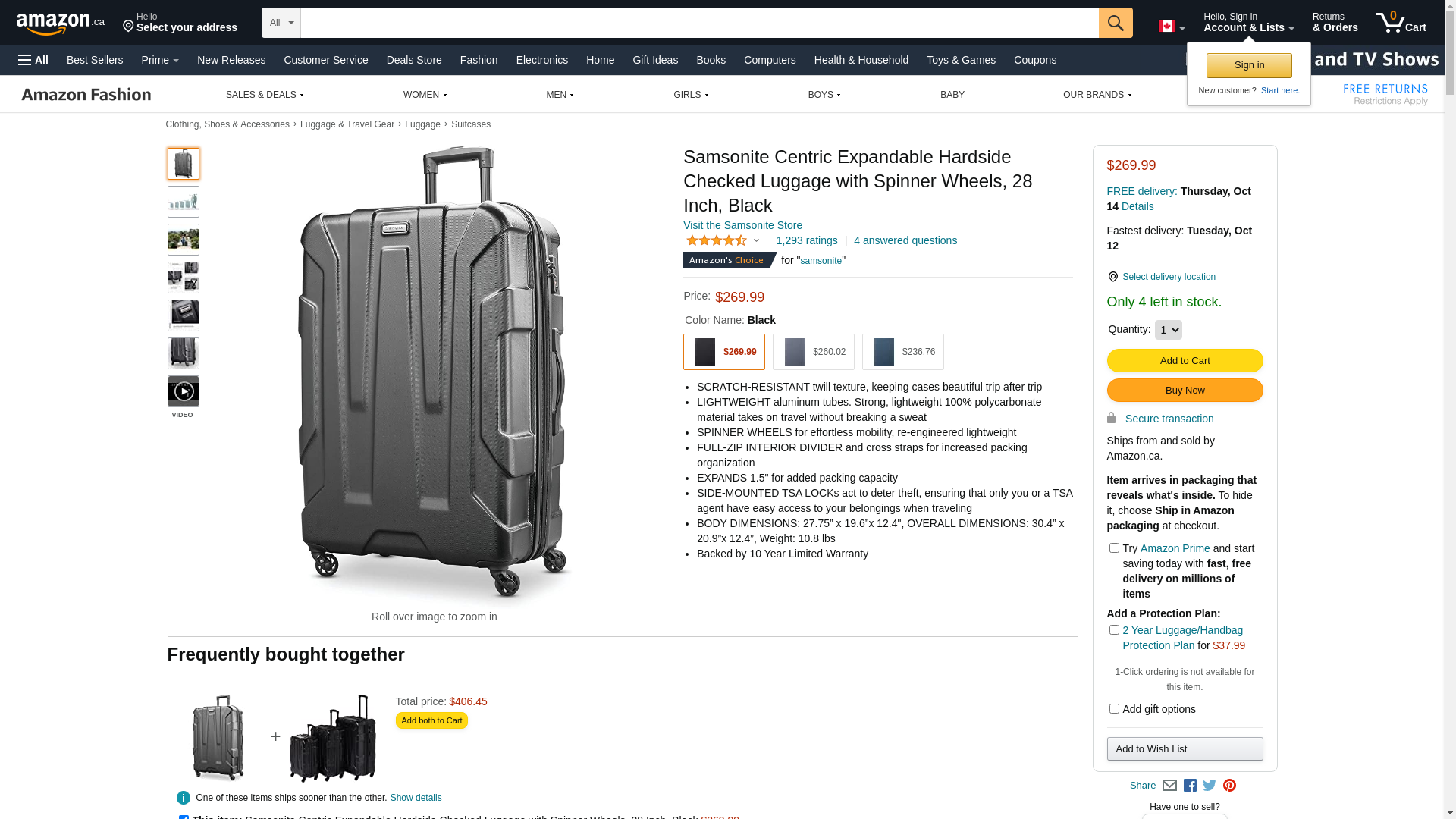This screenshot has height=819, width=1456.
Task: Play the product video thumbnail
Action: 184,392
